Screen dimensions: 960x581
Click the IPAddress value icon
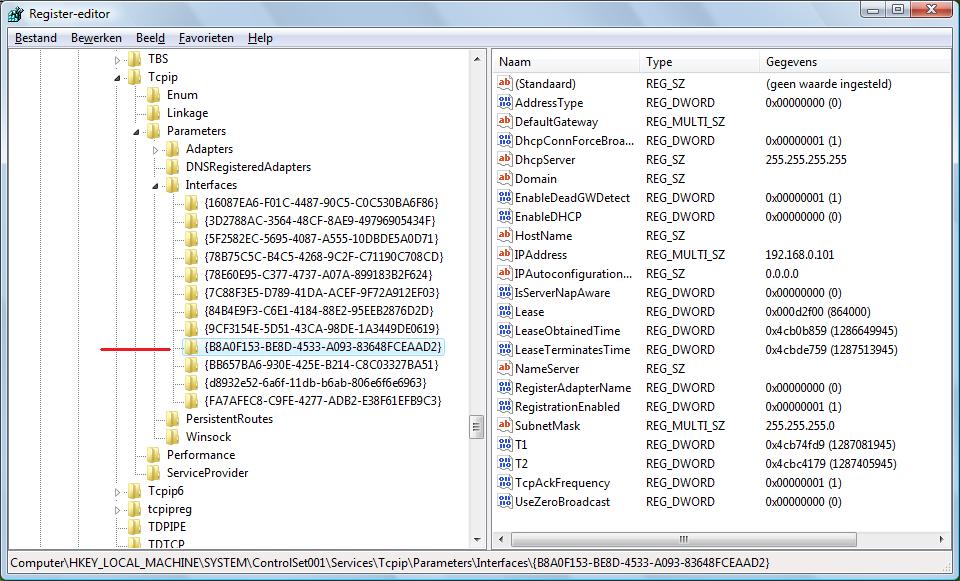pyautogui.click(x=505, y=255)
